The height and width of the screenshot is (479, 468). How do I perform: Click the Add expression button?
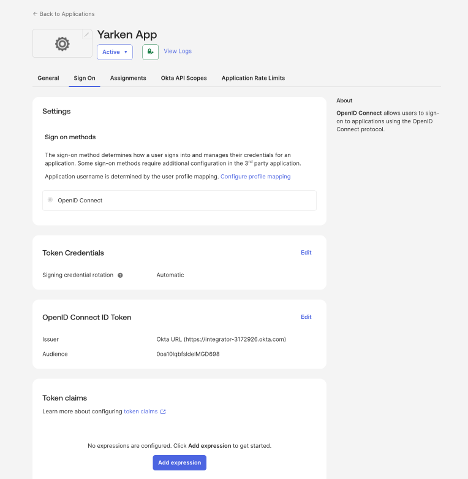click(179, 463)
